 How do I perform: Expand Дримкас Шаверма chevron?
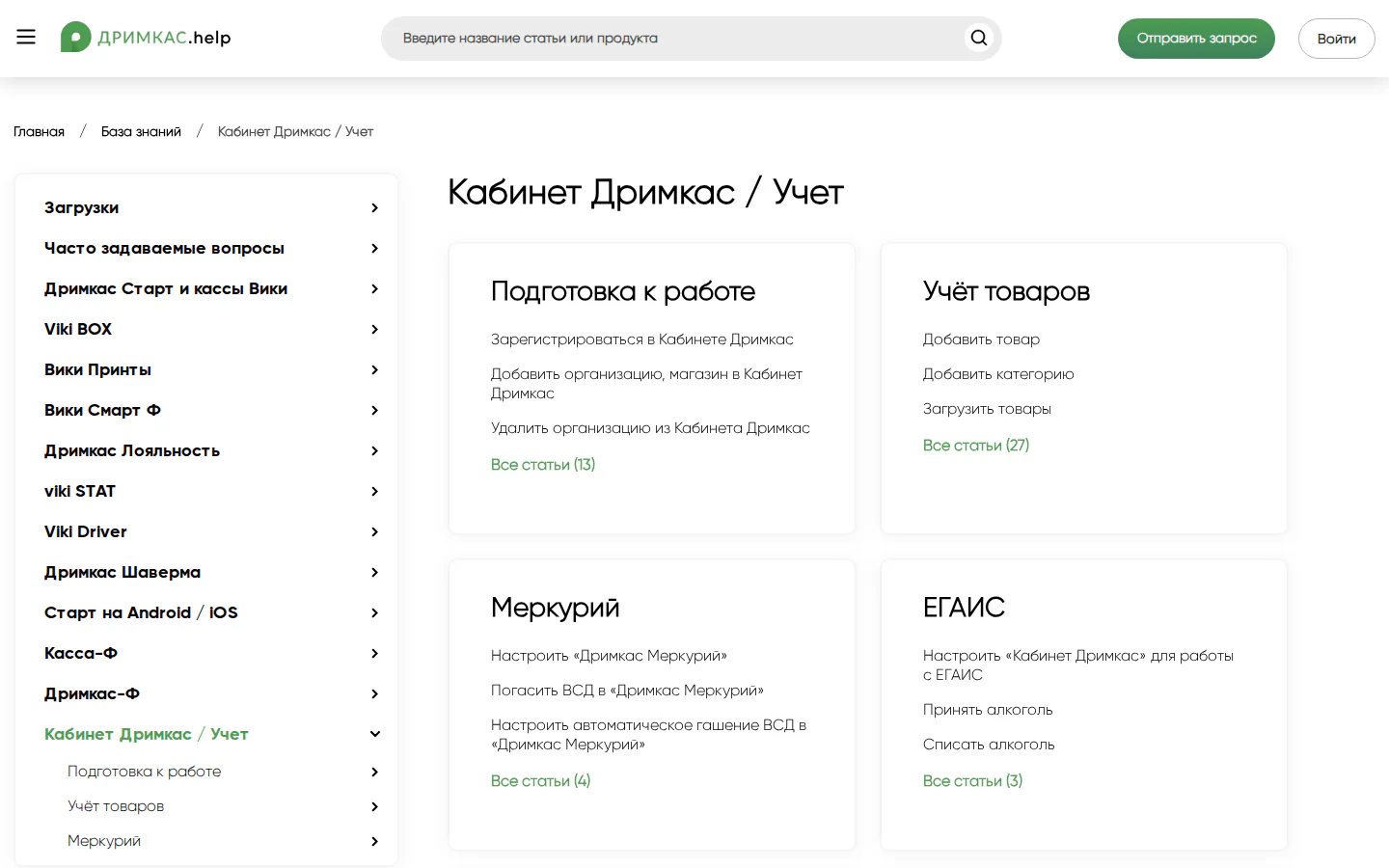374,572
